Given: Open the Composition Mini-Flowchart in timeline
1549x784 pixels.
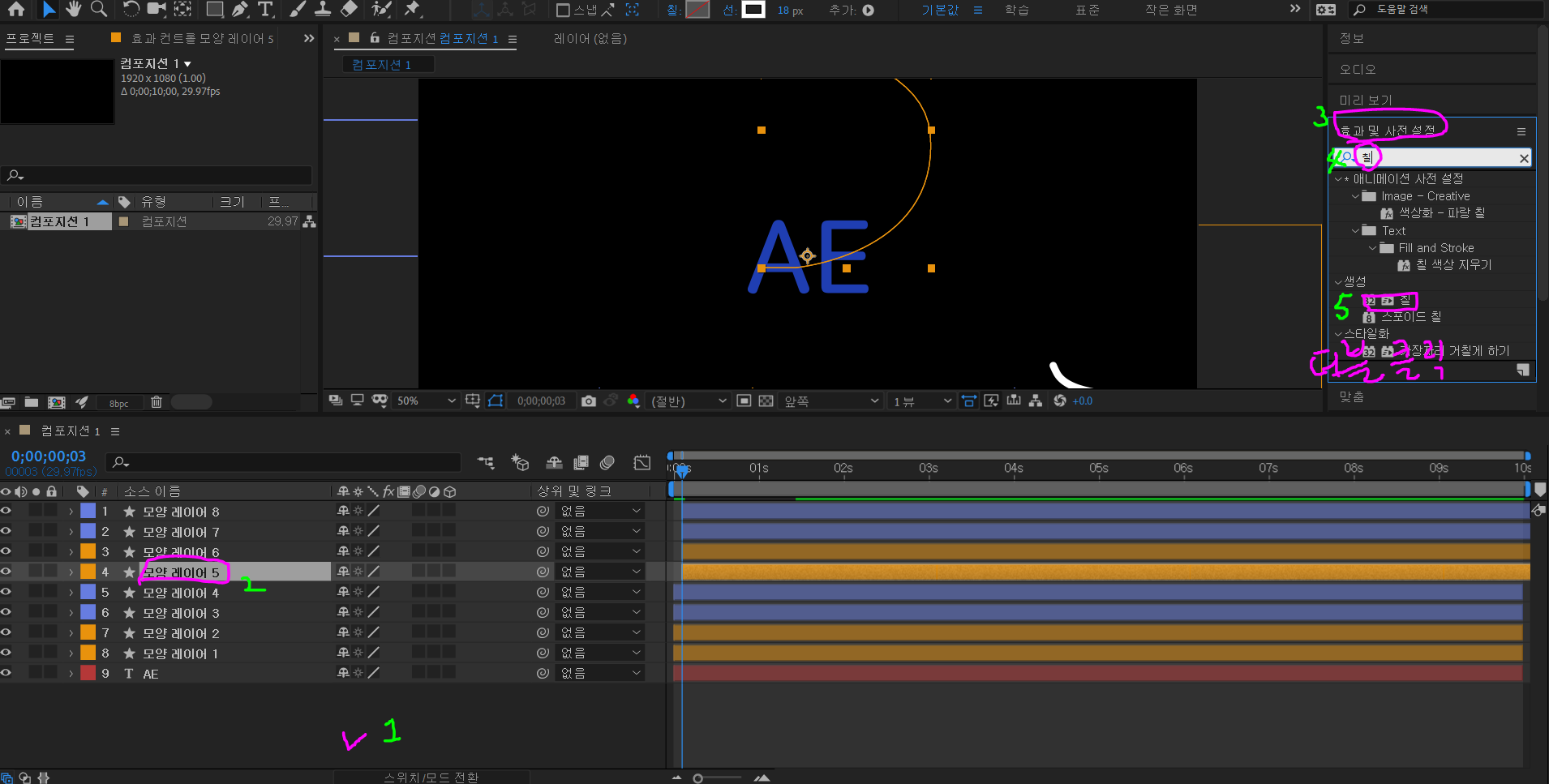Looking at the screenshot, I should point(486,462).
